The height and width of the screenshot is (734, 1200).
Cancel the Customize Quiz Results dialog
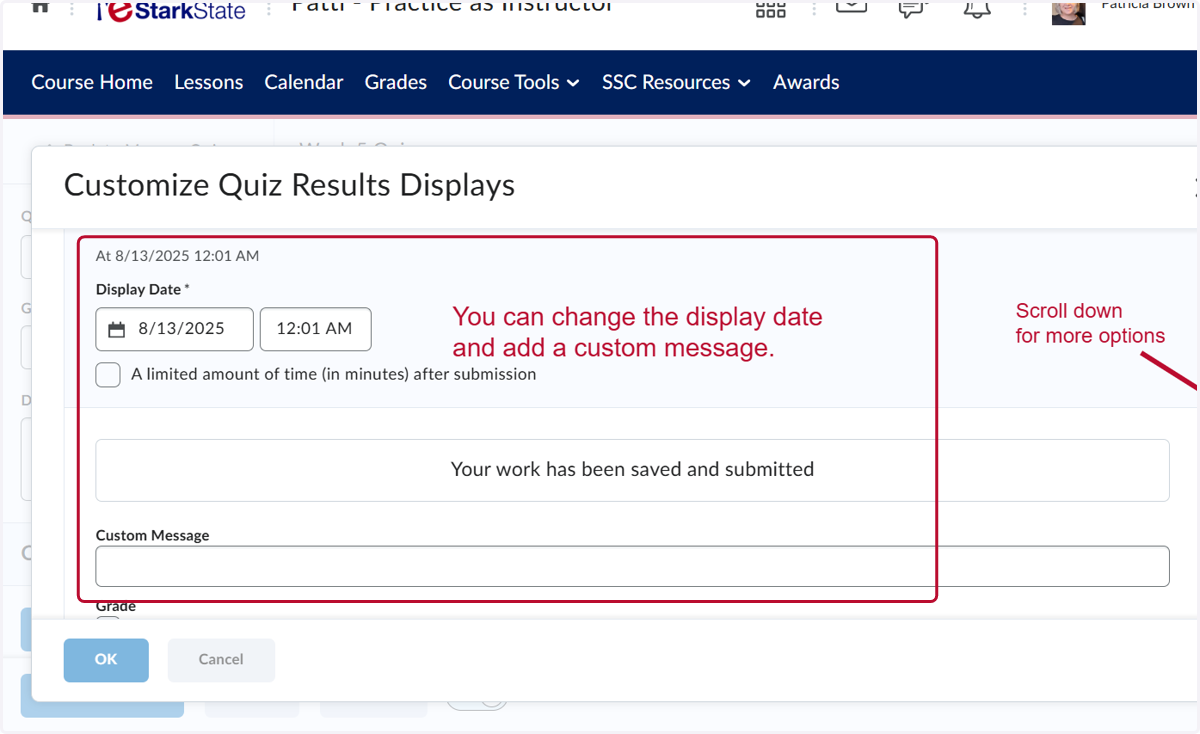click(221, 660)
